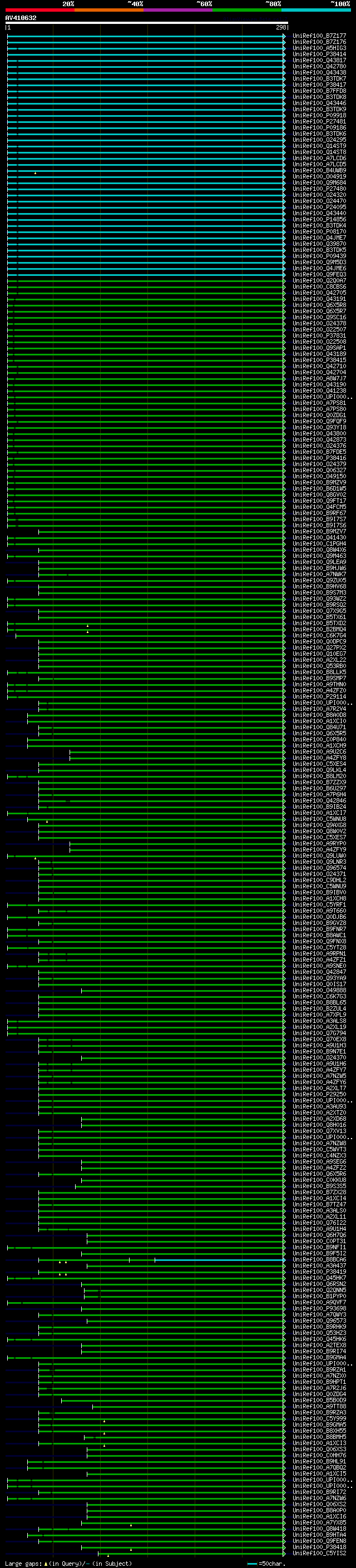Select hit label UniRef100_B8LLK5
The width and height of the screenshot is (356, 1568).
319,672
